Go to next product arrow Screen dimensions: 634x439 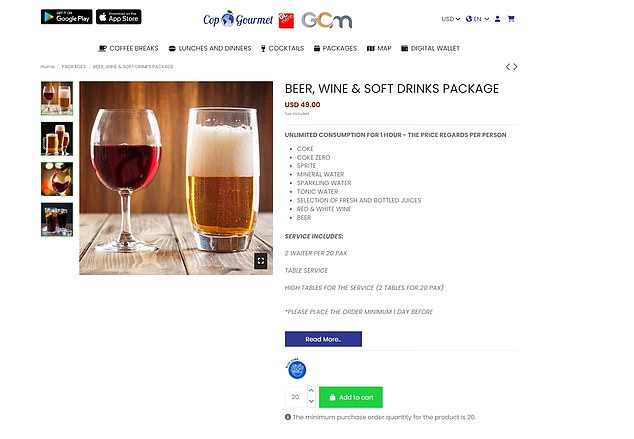[516, 67]
